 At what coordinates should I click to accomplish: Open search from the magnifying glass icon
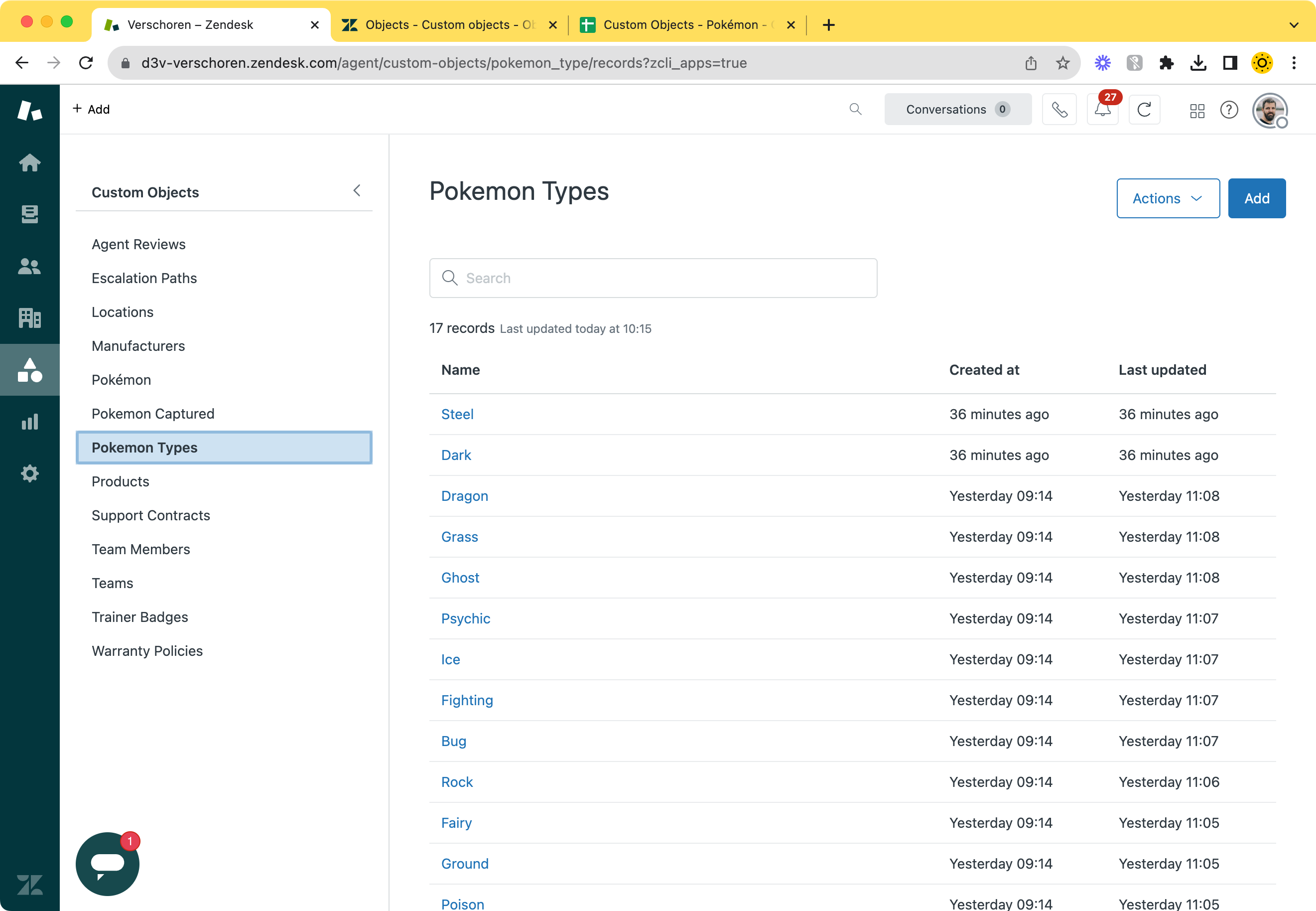(x=856, y=109)
